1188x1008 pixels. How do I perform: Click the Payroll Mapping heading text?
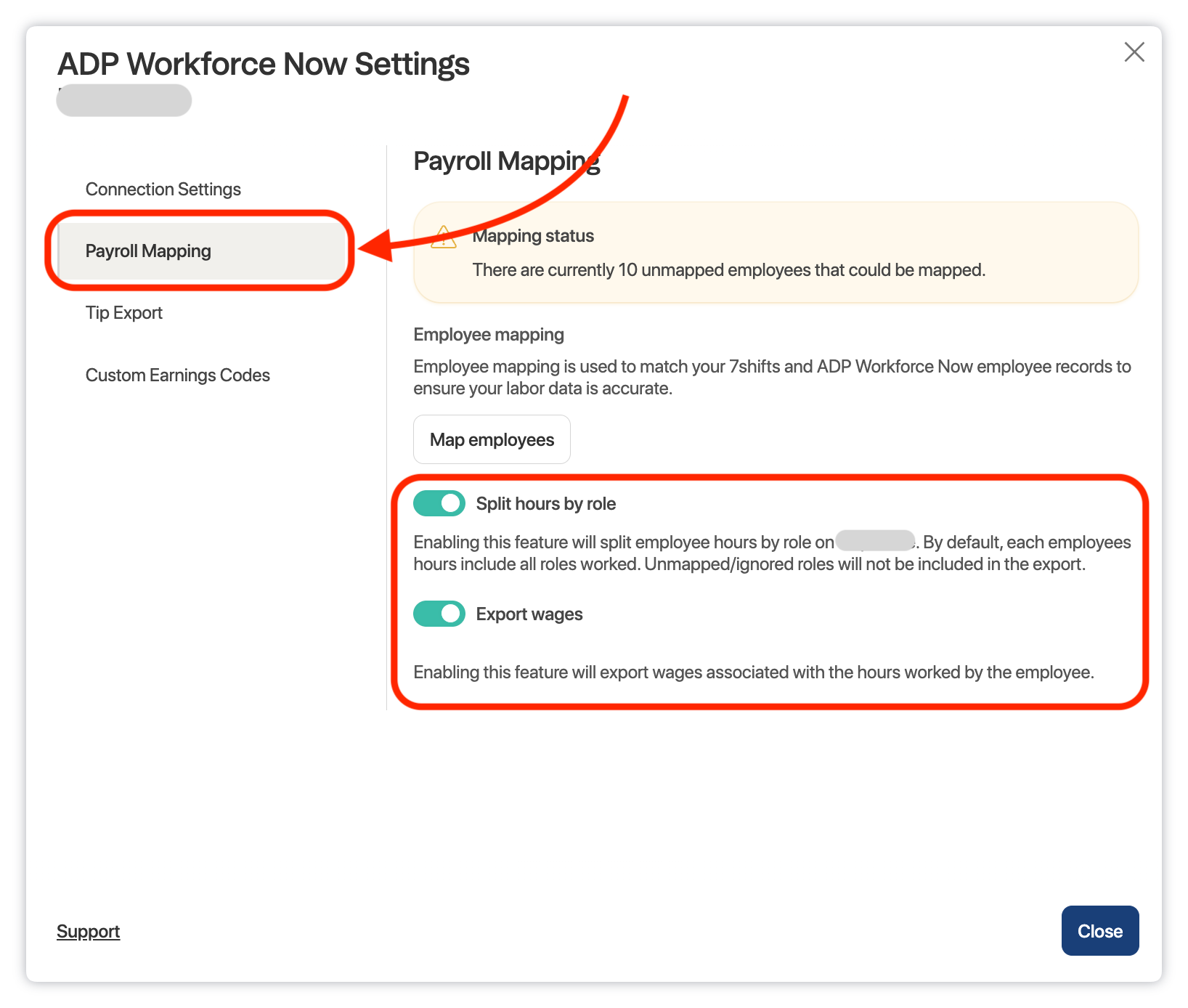coord(507,161)
